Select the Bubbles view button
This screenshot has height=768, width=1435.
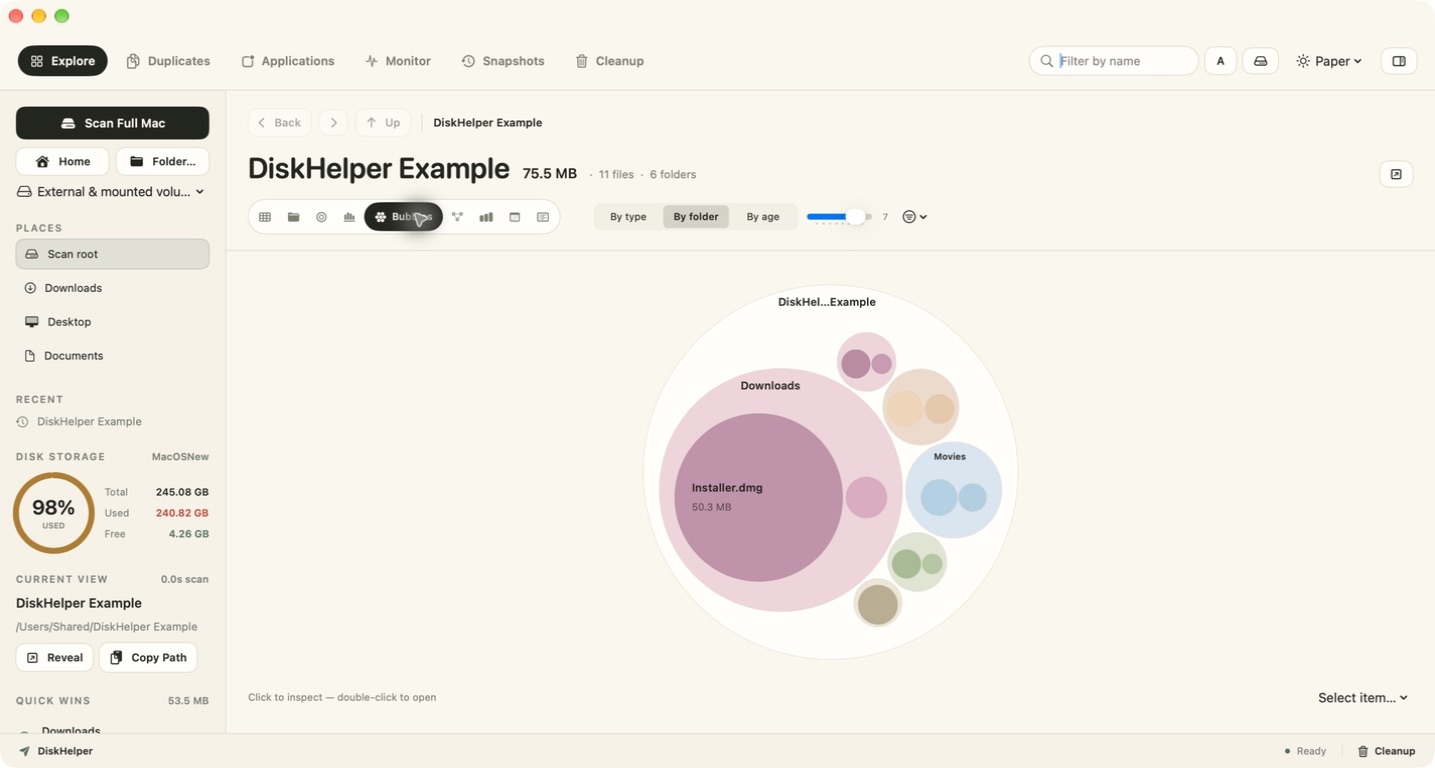[403, 217]
